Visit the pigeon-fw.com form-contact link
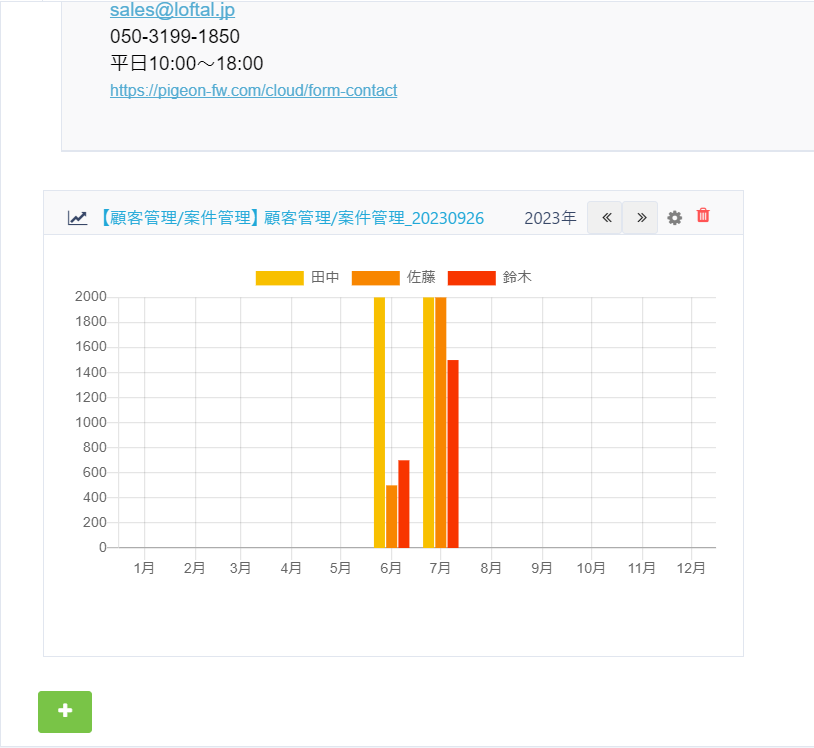Viewport: 814px width, 748px height. pyautogui.click(x=253, y=91)
